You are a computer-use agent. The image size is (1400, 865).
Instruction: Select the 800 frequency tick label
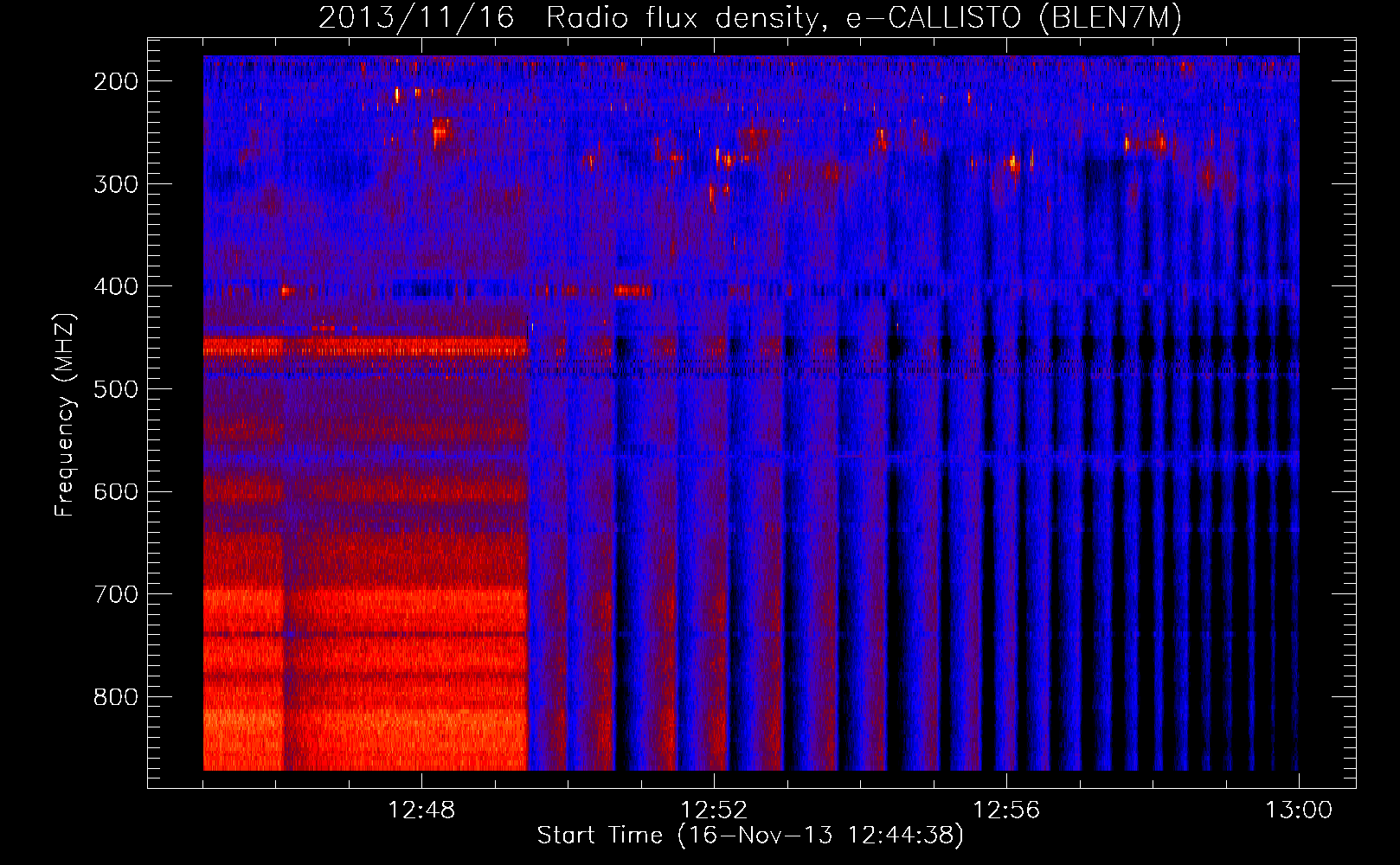(x=116, y=697)
